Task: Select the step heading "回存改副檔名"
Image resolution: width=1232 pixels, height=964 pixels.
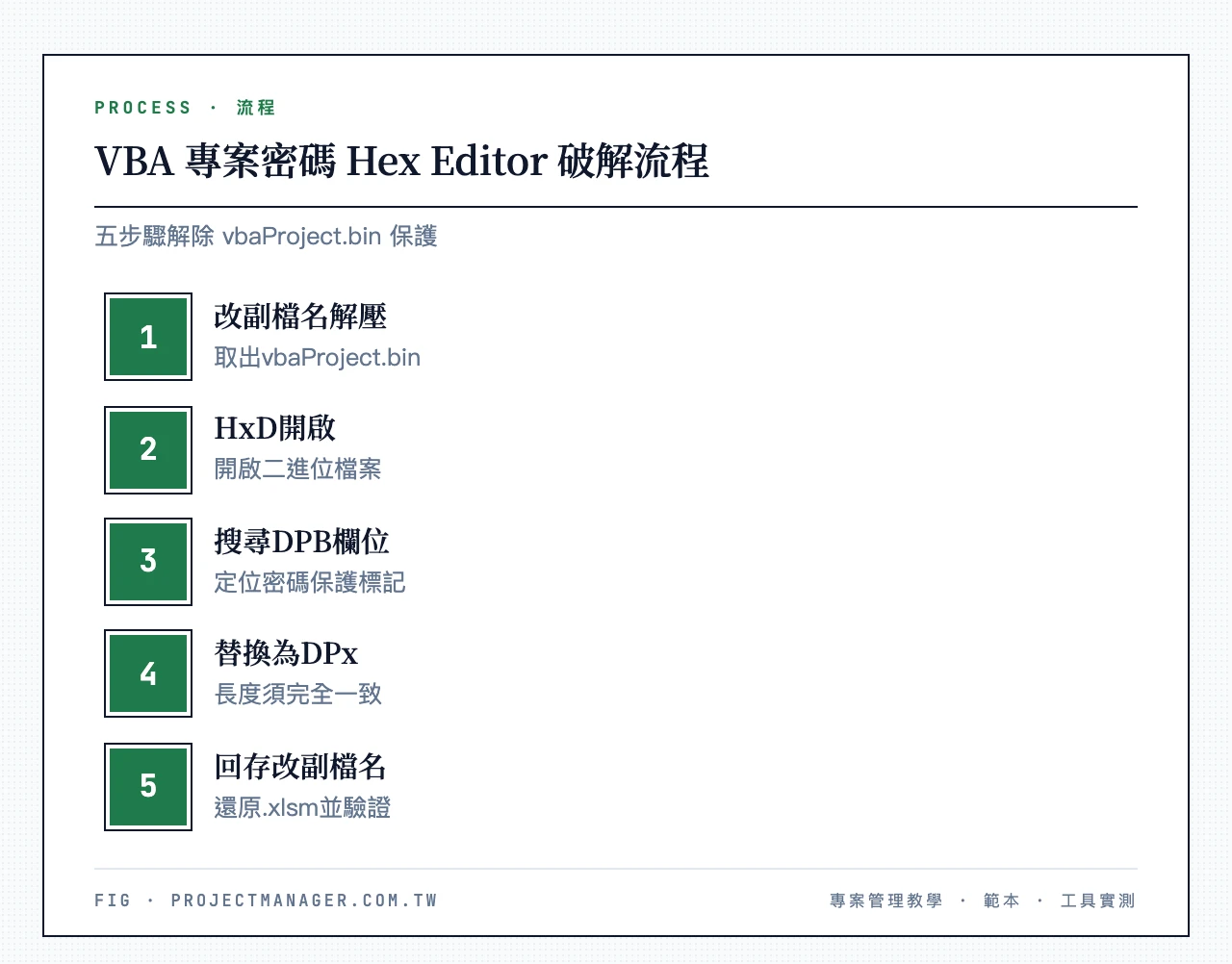Action: 300,766
